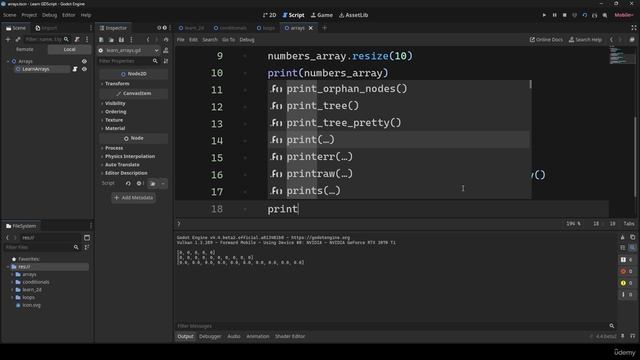Instantiate a child scene with the link icon

(x=18, y=39)
